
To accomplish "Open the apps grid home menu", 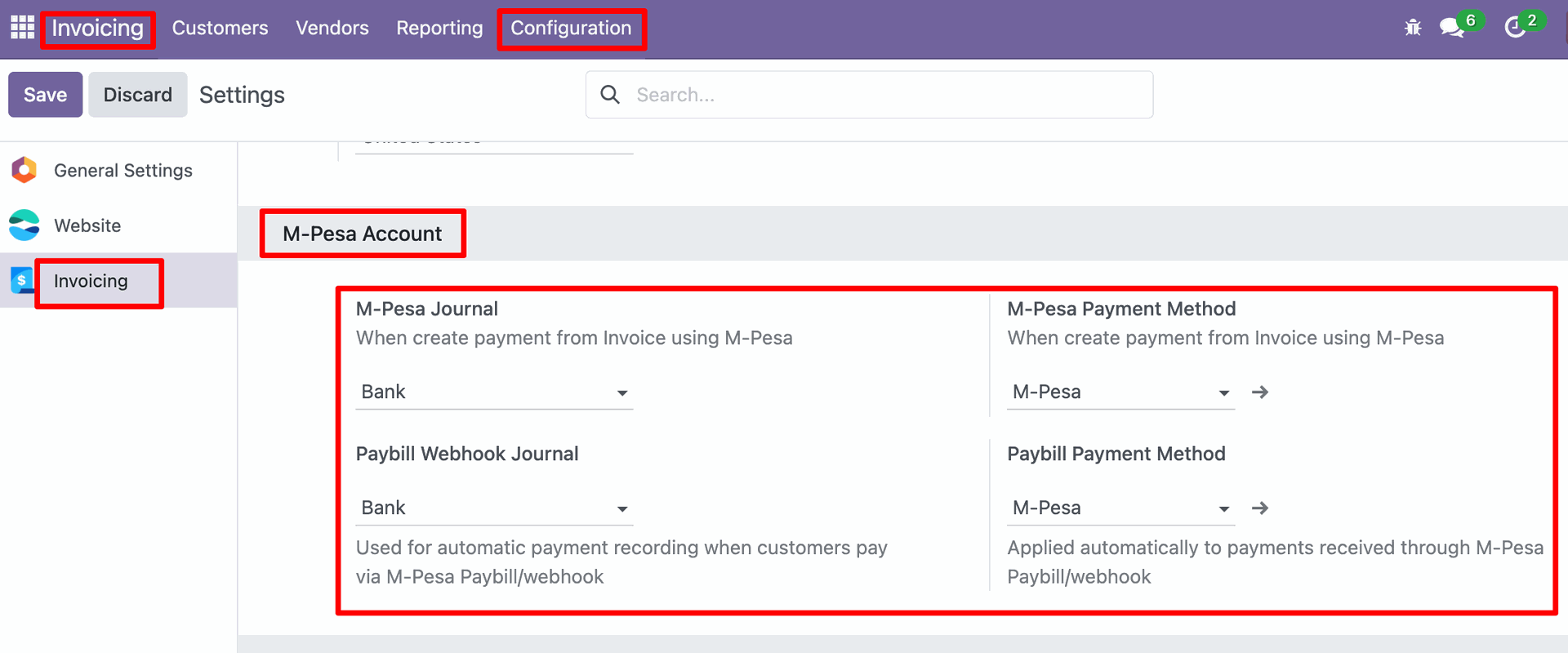I will [x=22, y=28].
